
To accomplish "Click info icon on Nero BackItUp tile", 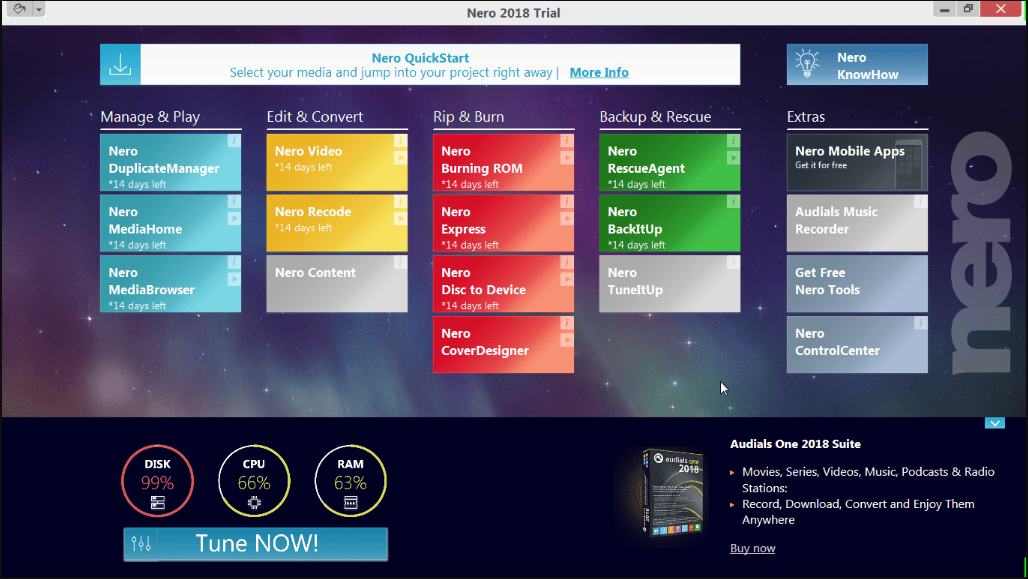I will pyautogui.click(x=734, y=201).
